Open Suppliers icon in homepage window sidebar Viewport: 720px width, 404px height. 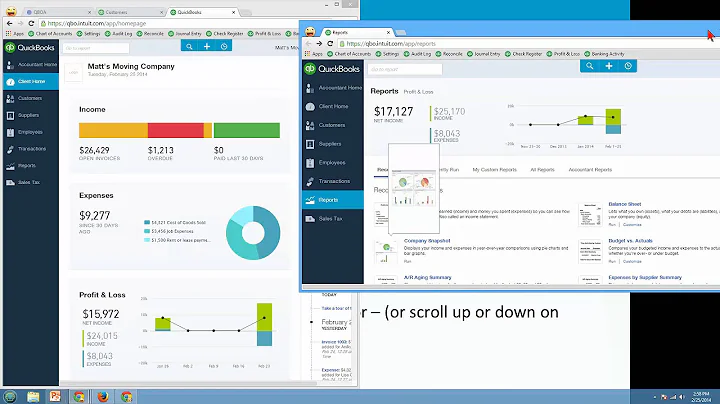coord(11,115)
